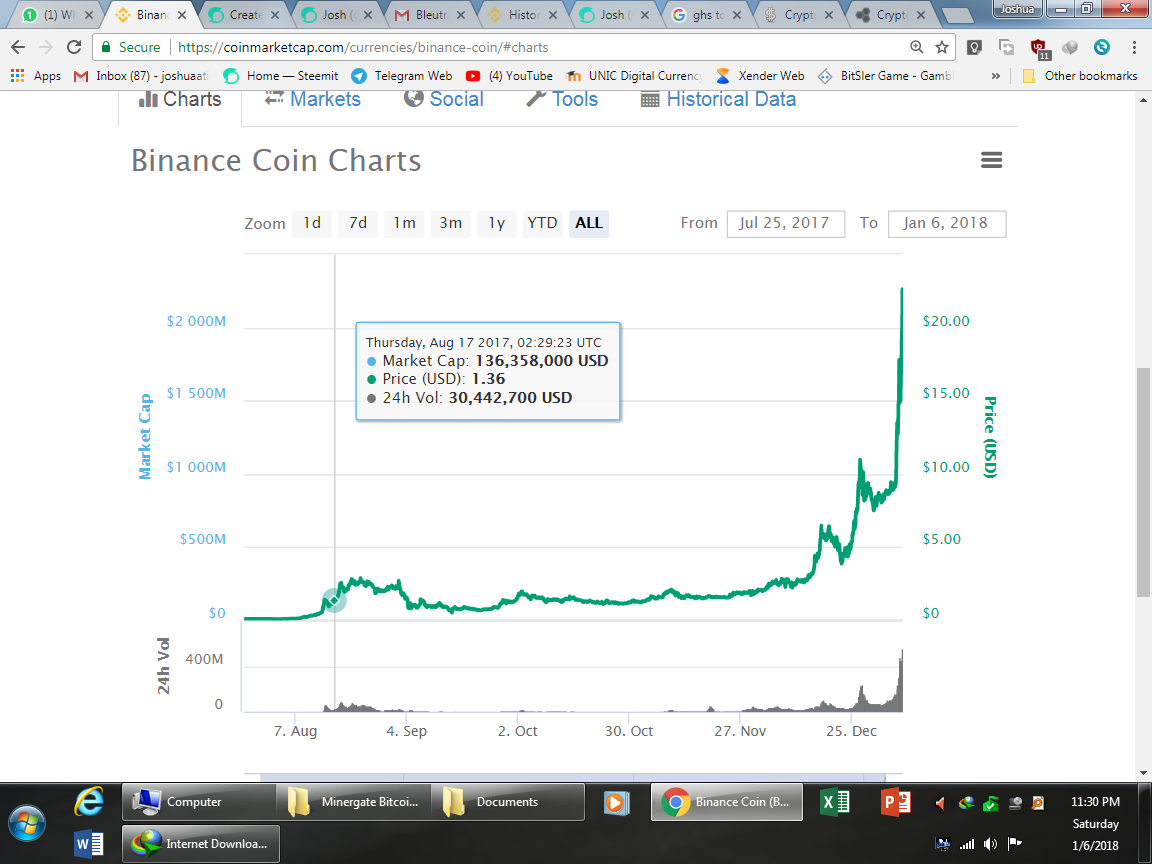The height and width of the screenshot is (864, 1152).
Task: Click the To date field Jan 6, 2018
Action: pos(946,223)
